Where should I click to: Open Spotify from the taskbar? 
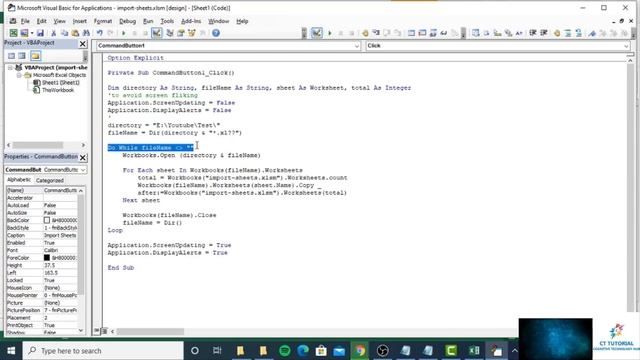coord(285,351)
